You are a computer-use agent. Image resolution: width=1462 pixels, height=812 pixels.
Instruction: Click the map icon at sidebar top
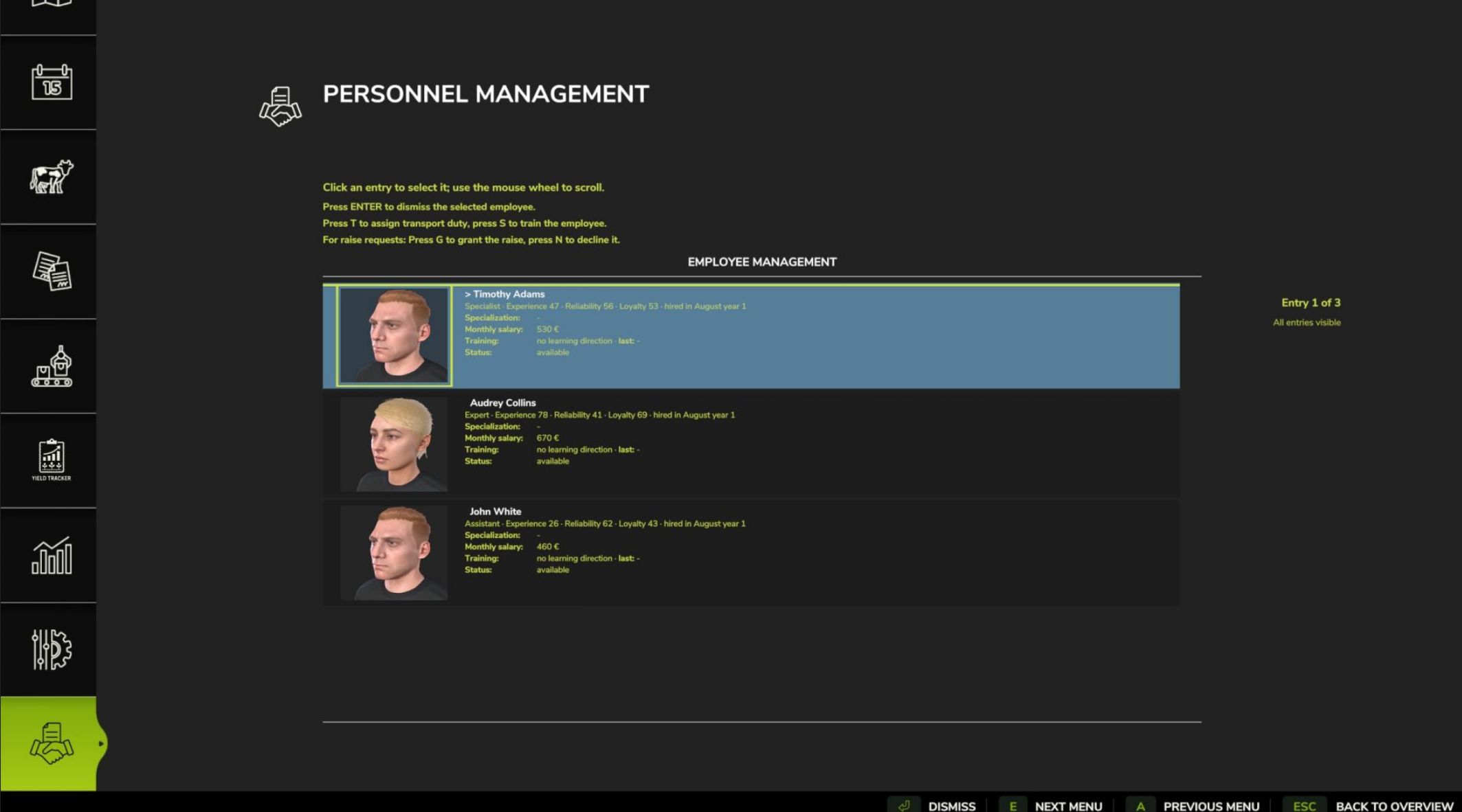[52, 3]
